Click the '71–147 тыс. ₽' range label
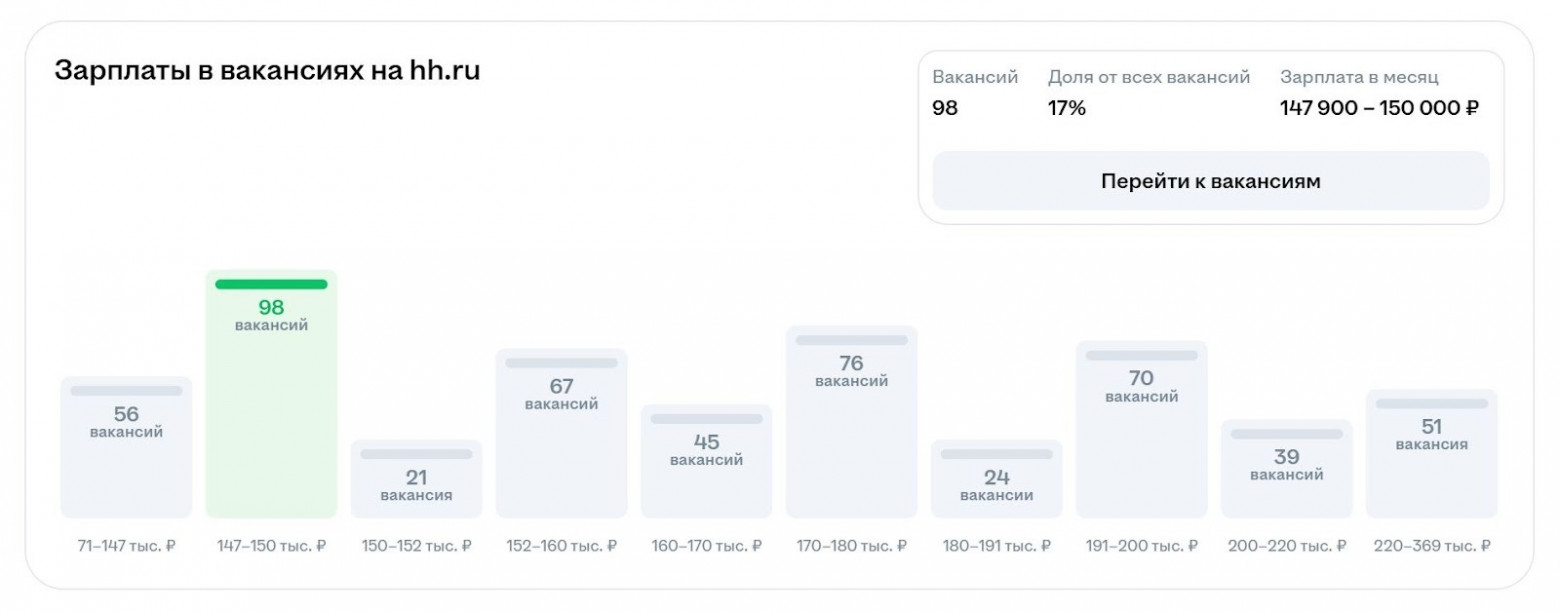 click(x=126, y=546)
